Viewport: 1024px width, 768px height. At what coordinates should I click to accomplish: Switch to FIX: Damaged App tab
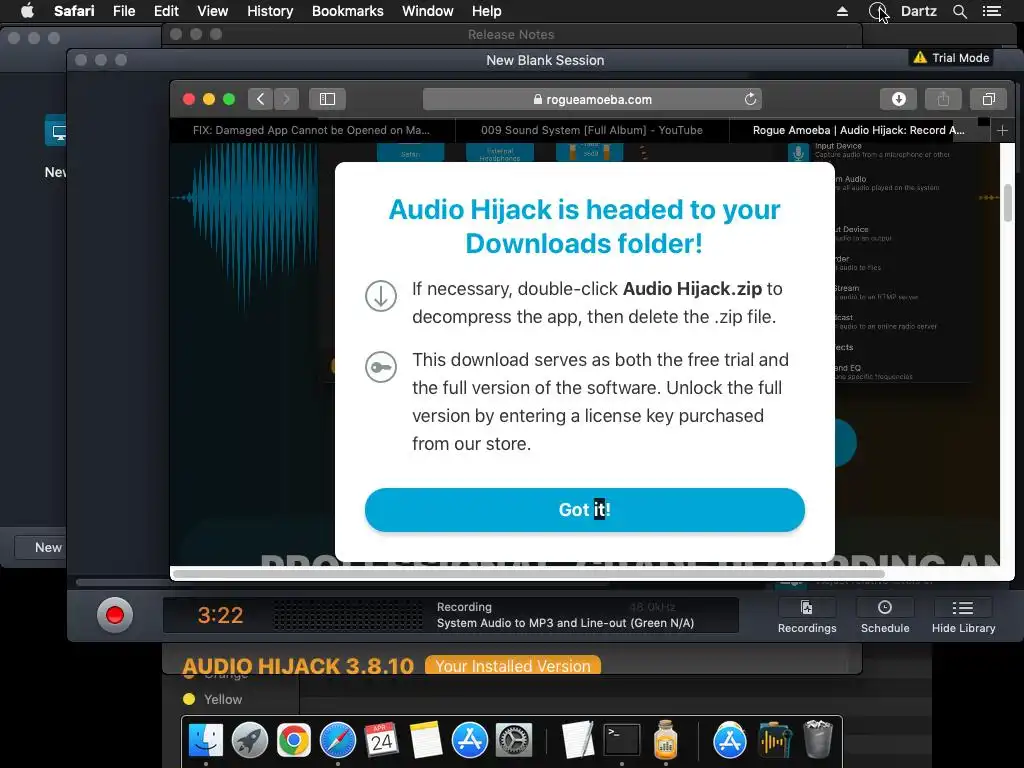coord(312,130)
